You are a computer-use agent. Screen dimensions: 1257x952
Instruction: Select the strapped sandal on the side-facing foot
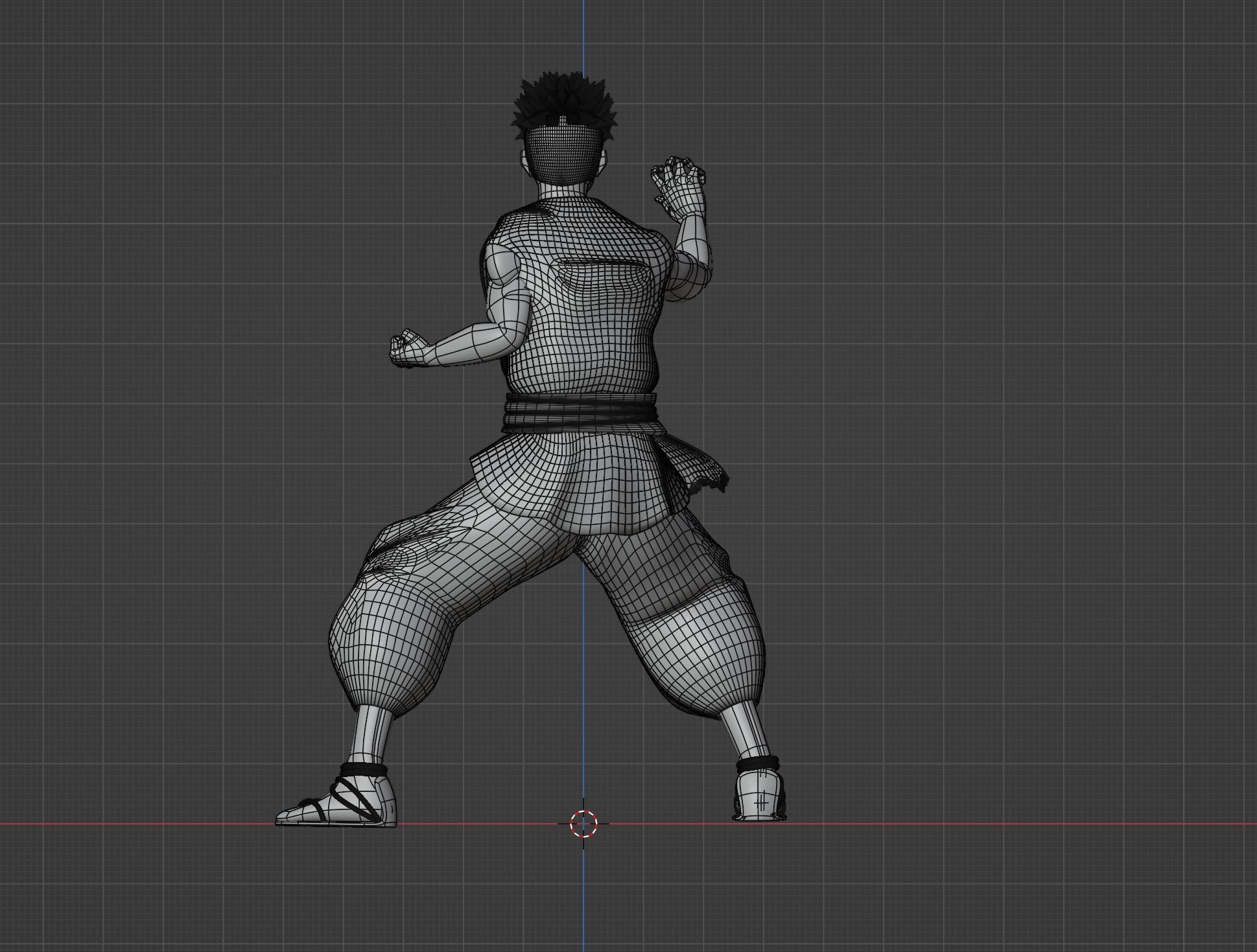click(337, 796)
